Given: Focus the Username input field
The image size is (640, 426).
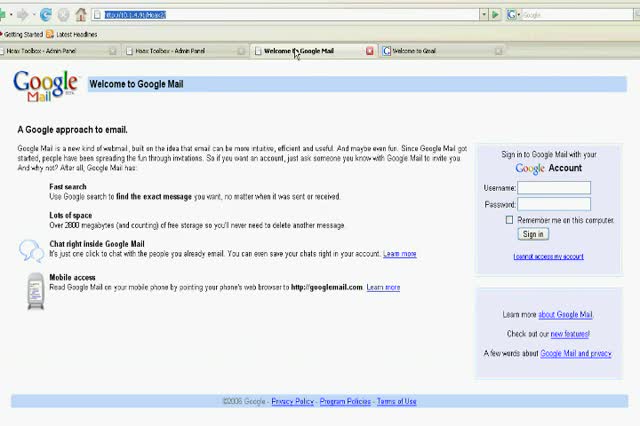Looking at the screenshot, I should [x=554, y=188].
